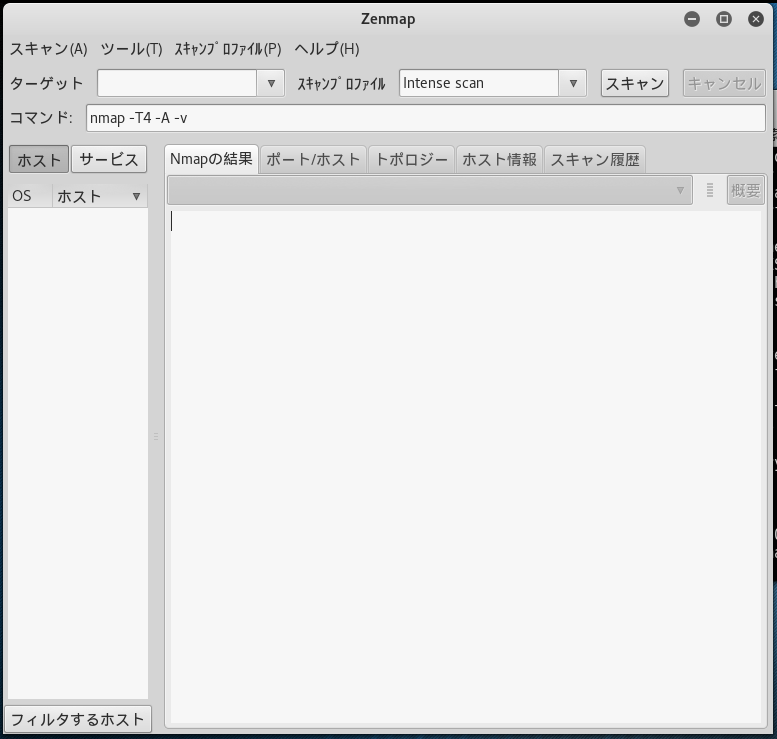777x739 pixels.
Task: Open the ヘルプ(H) menu
Action: pos(327,49)
